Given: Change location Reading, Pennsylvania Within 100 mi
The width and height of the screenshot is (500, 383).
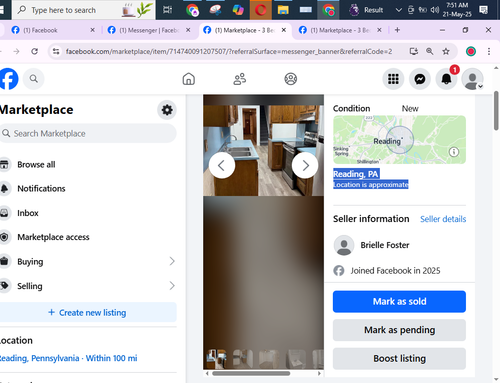Looking at the screenshot, I should (68, 358).
